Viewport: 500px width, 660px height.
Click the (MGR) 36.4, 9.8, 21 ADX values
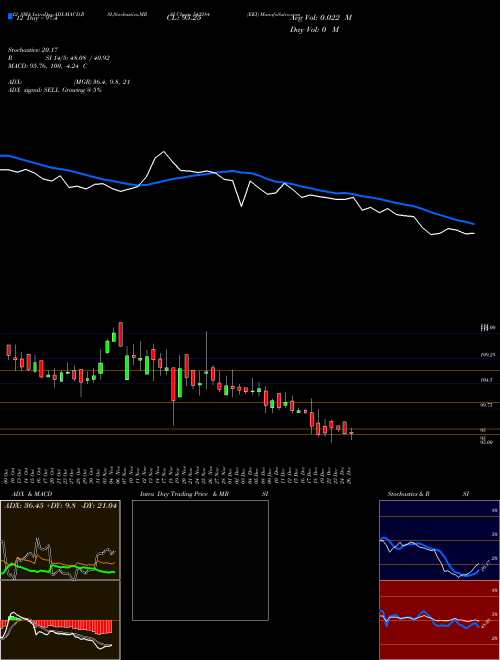click(101, 82)
